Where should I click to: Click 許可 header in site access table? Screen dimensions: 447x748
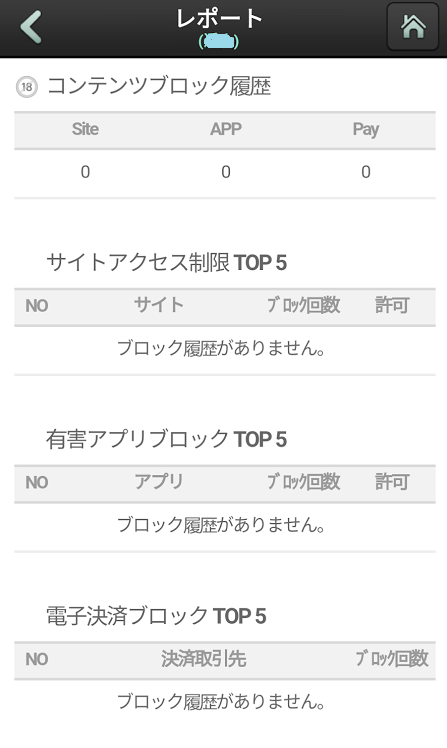392,305
